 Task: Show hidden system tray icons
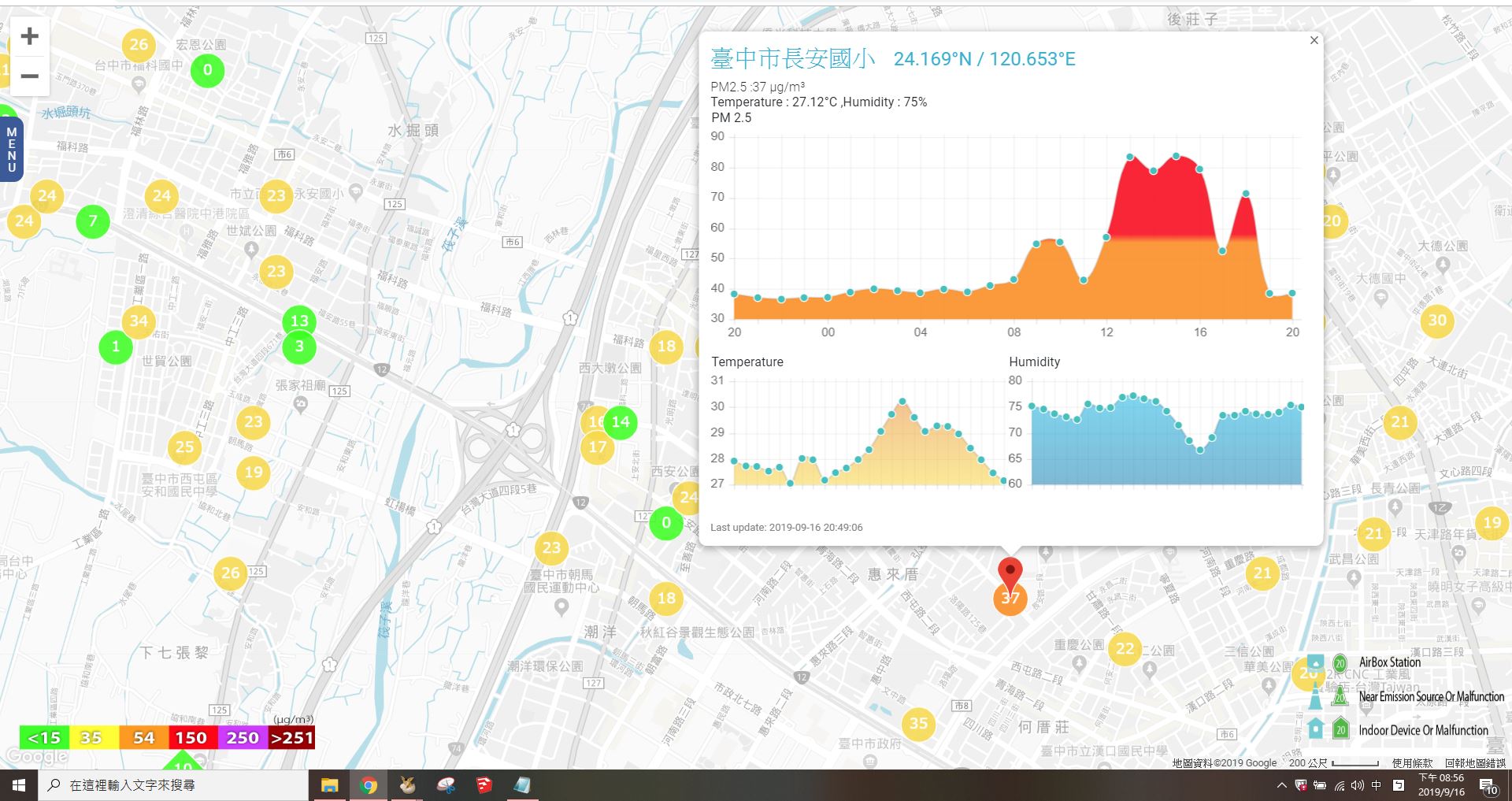pyautogui.click(x=1281, y=785)
